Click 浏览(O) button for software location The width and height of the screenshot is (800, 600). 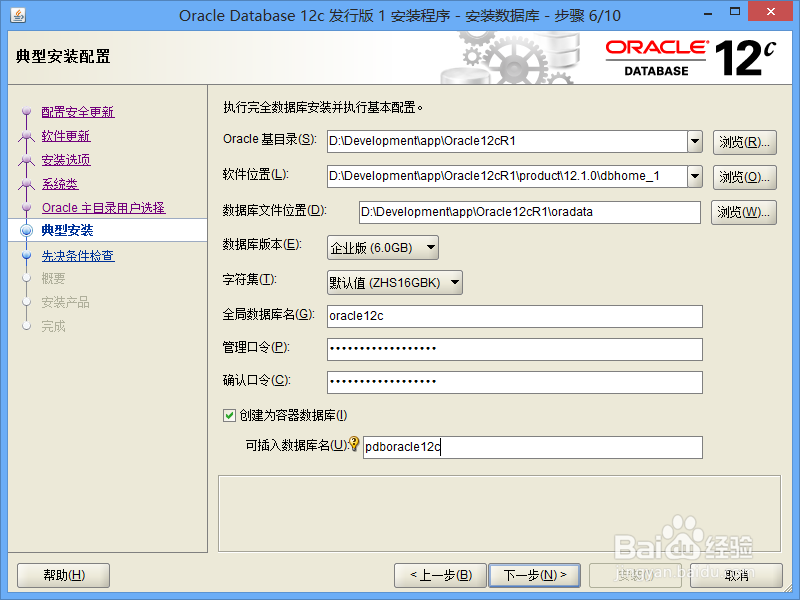pos(744,177)
